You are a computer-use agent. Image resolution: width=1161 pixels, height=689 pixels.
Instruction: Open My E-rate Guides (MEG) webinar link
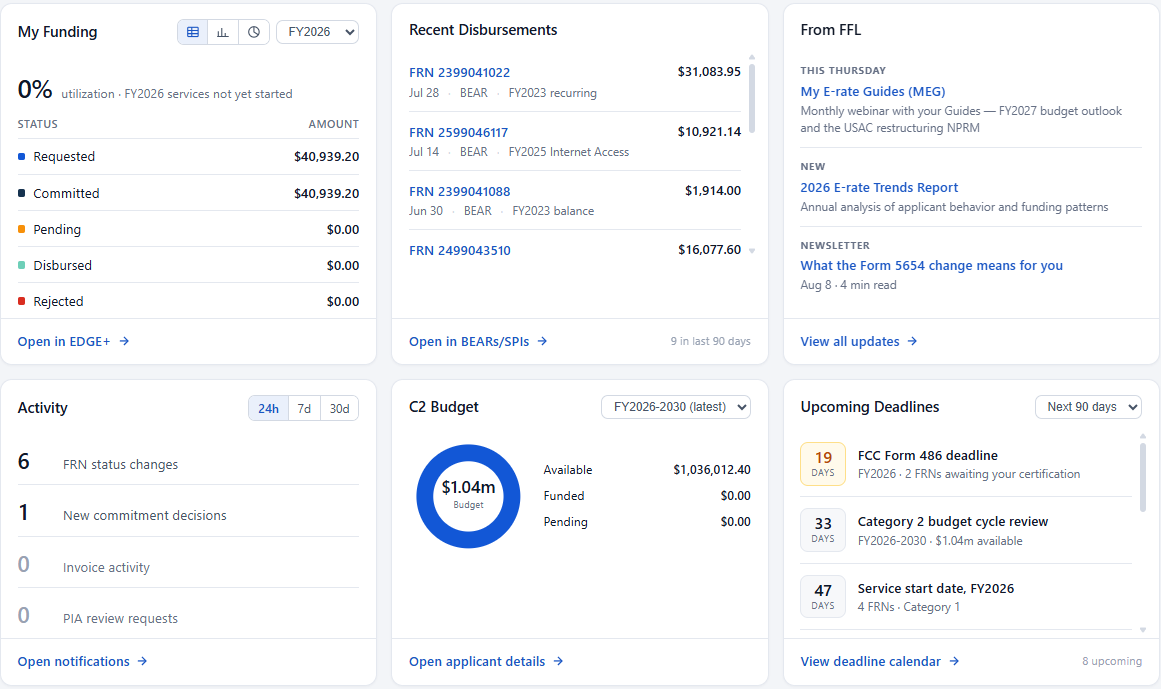[x=872, y=92]
